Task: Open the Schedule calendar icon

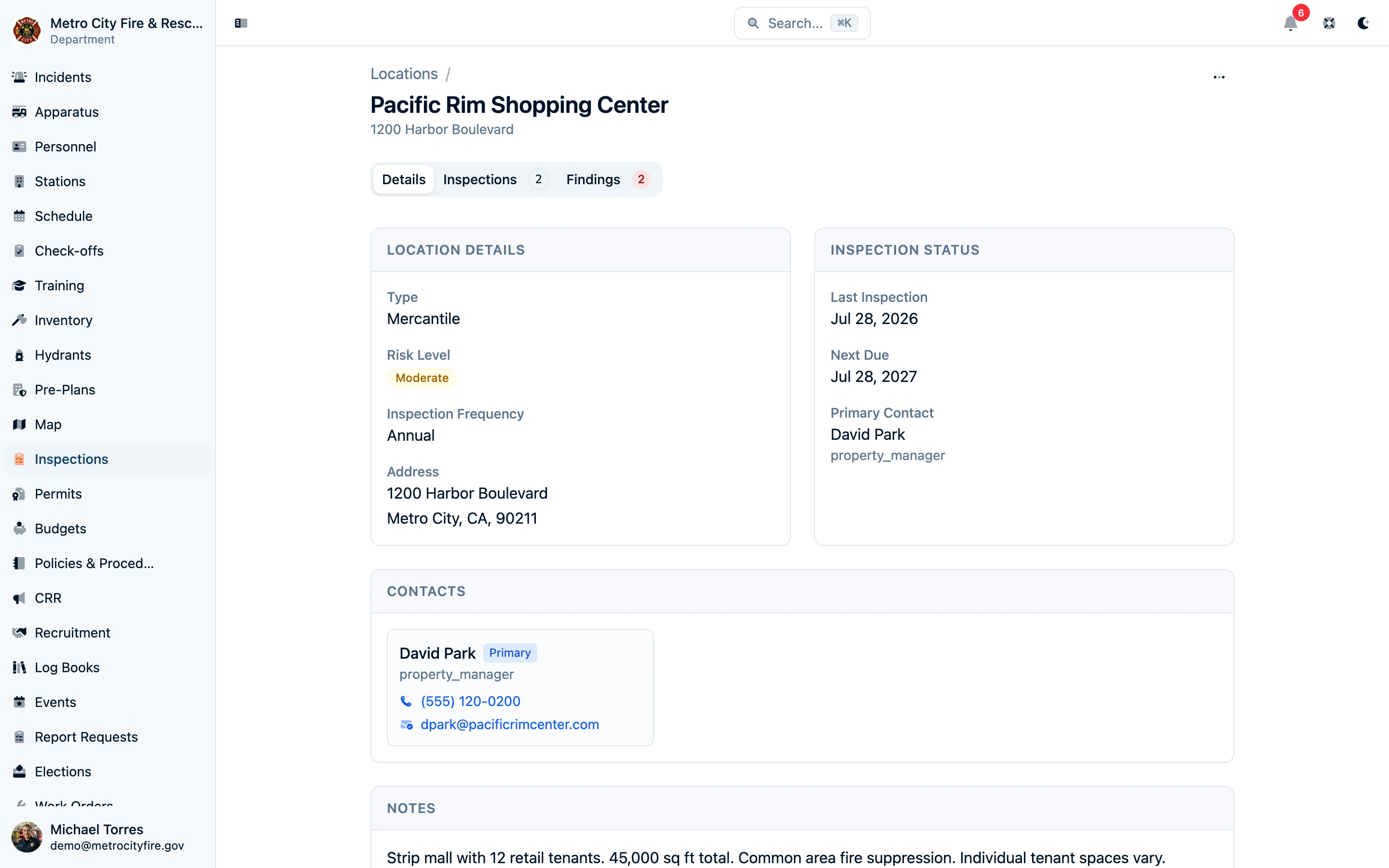Action: [19, 216]
